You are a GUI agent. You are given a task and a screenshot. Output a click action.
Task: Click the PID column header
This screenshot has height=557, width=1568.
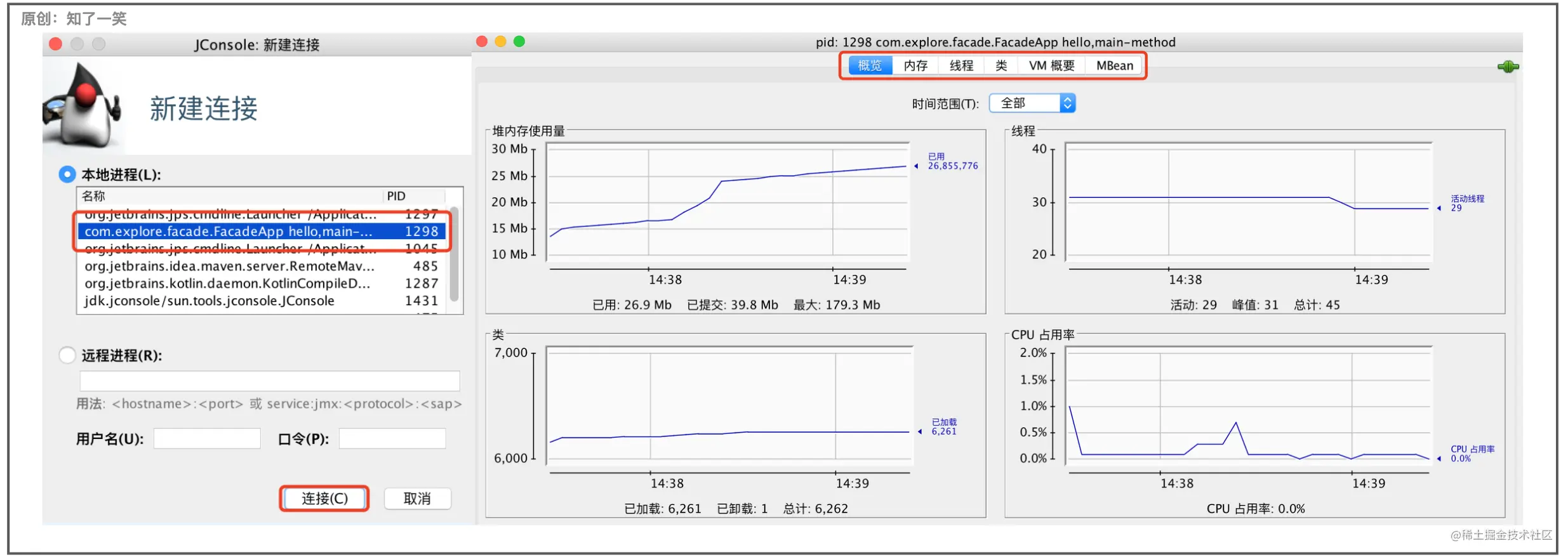click(414, 196)
